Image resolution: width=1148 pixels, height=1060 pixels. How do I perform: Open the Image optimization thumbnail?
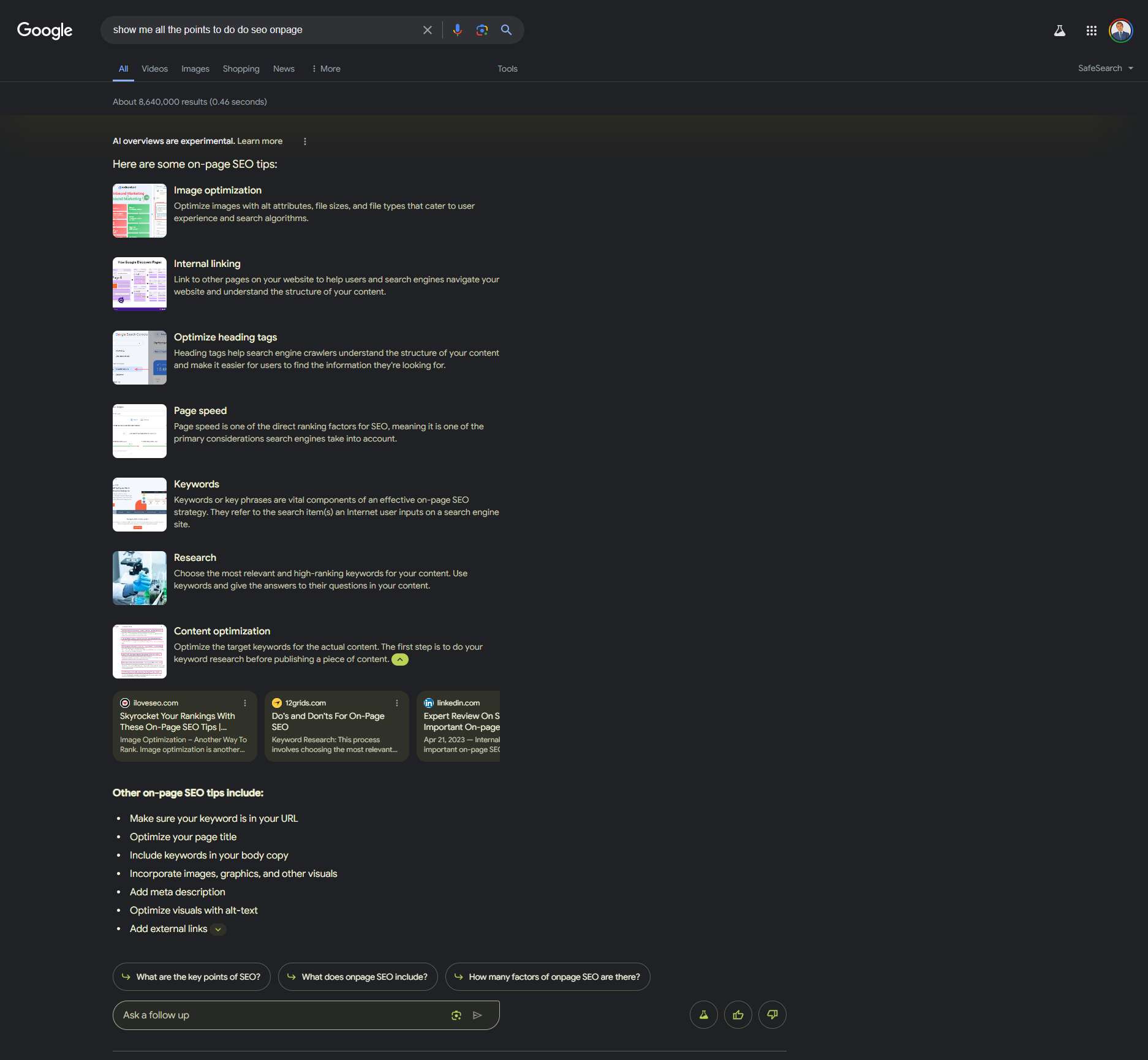click(140, 211)
